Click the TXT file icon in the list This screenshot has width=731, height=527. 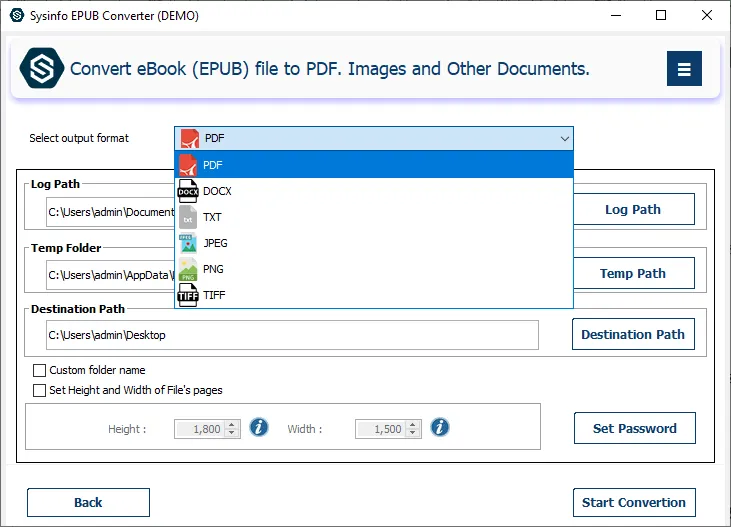[x=188, y=217]
